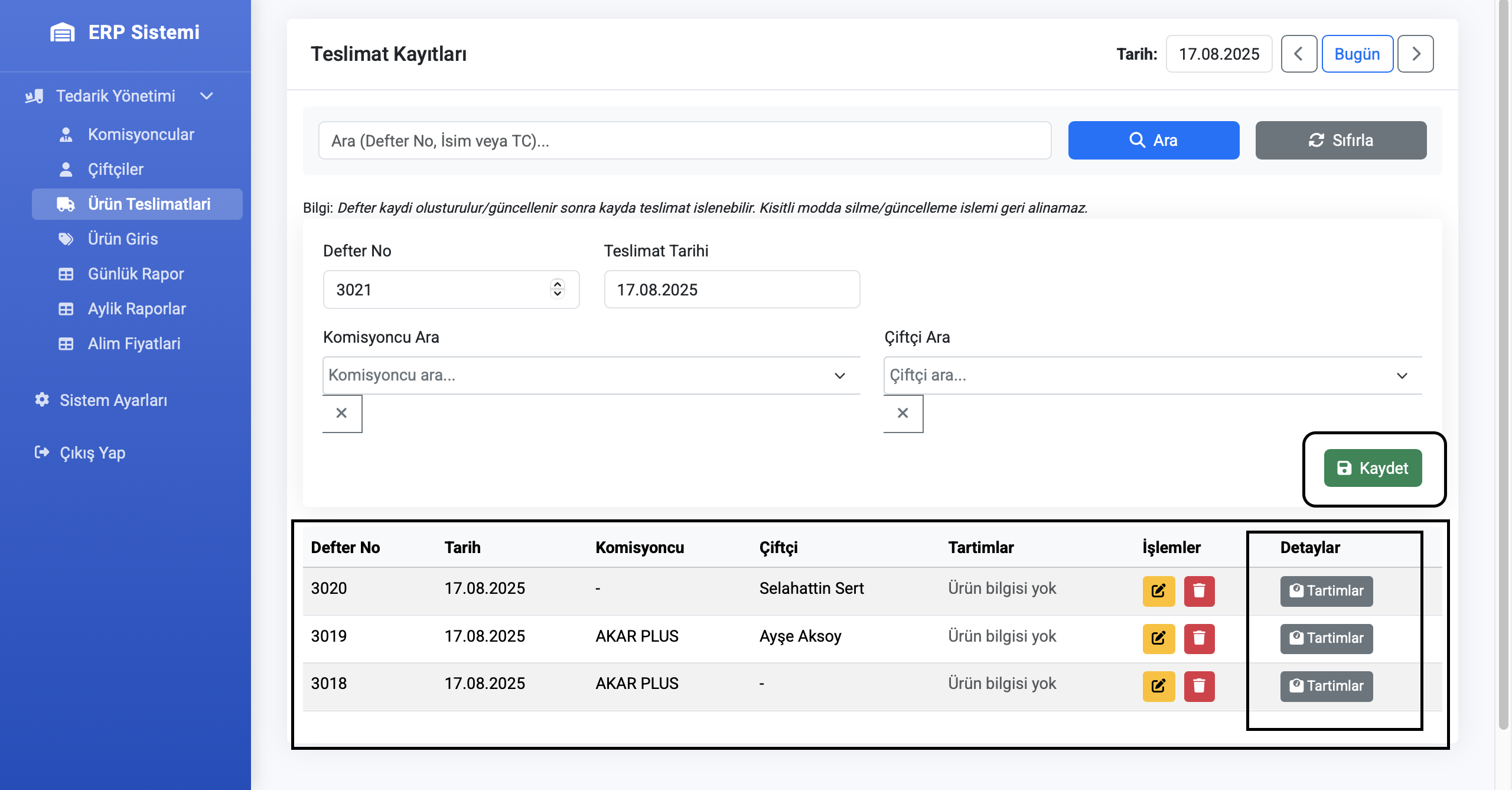Click the Tarih date field 17.08.2025

(x=1219, y=54)
